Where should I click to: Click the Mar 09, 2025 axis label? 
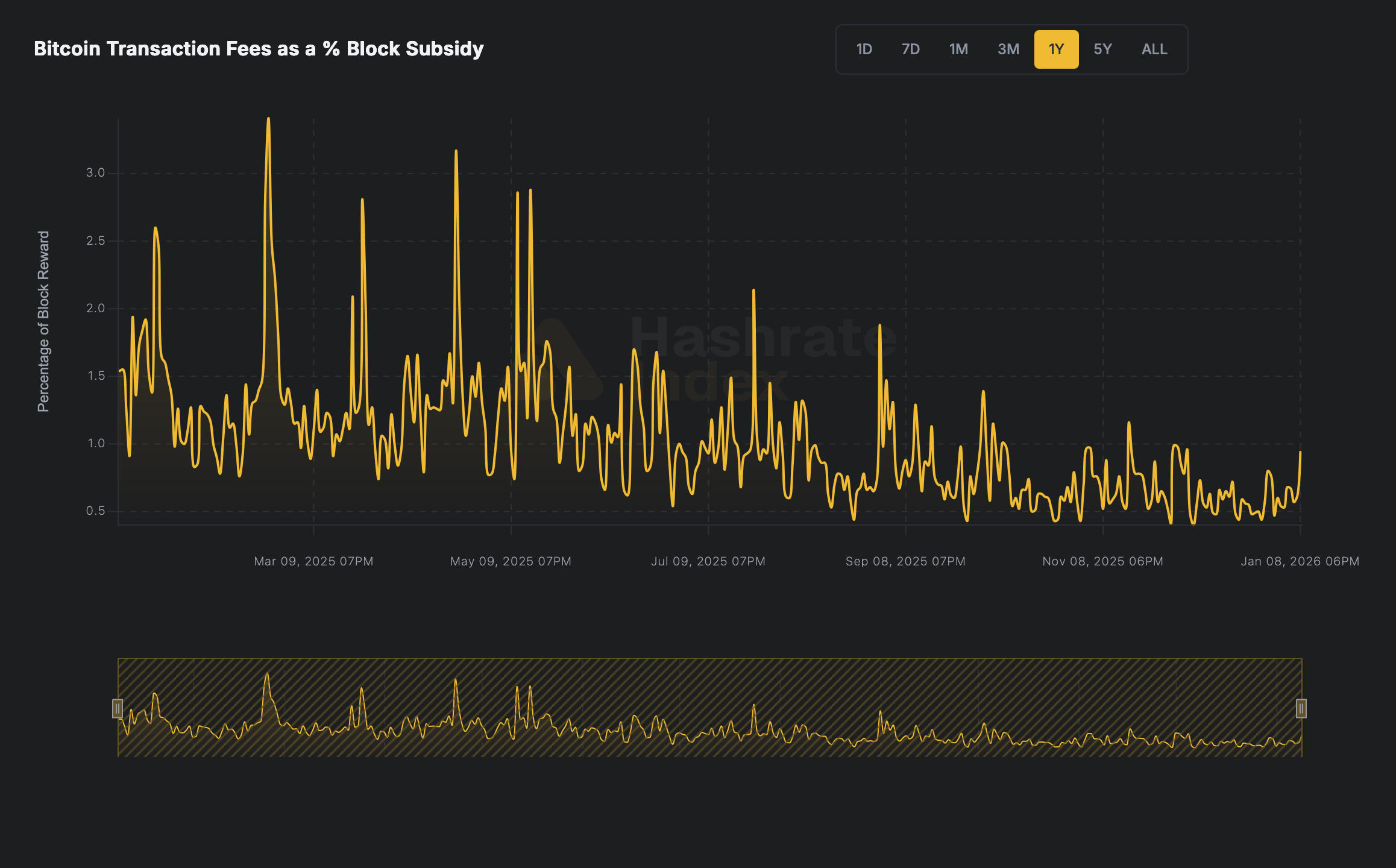(x=313, y=561)
